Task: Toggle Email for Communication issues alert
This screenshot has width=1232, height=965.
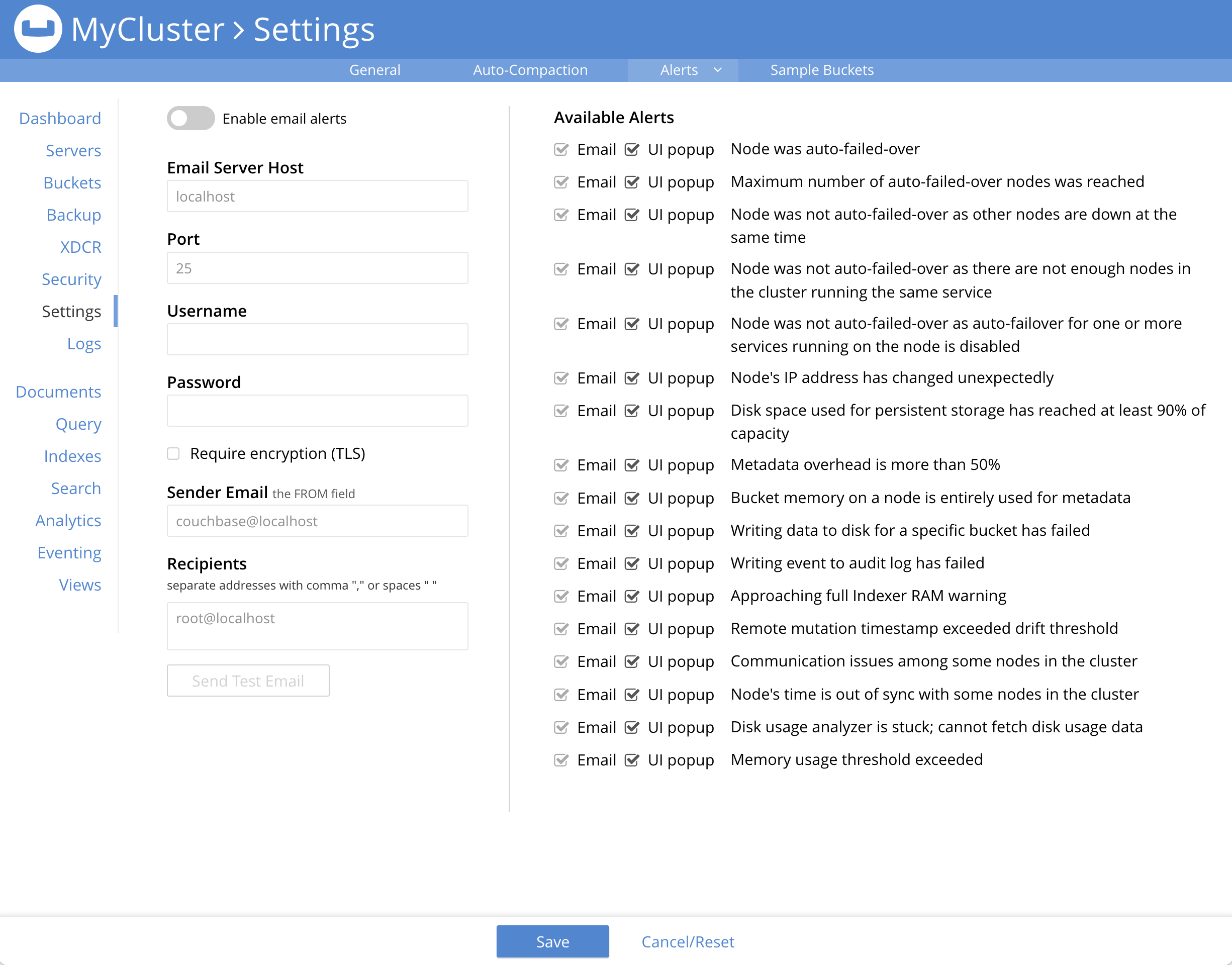Action: 561,662
